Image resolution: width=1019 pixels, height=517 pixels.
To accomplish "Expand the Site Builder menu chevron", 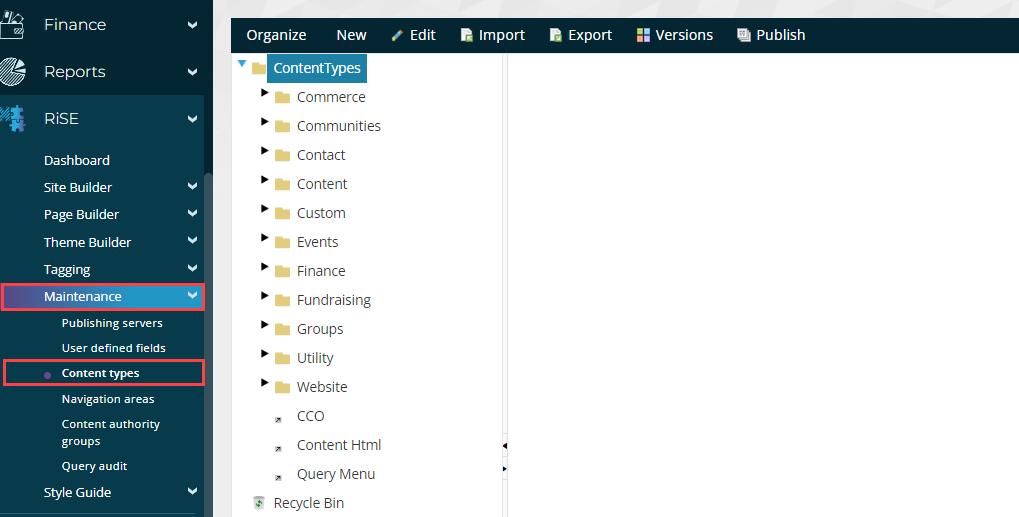I will [192, 187].
